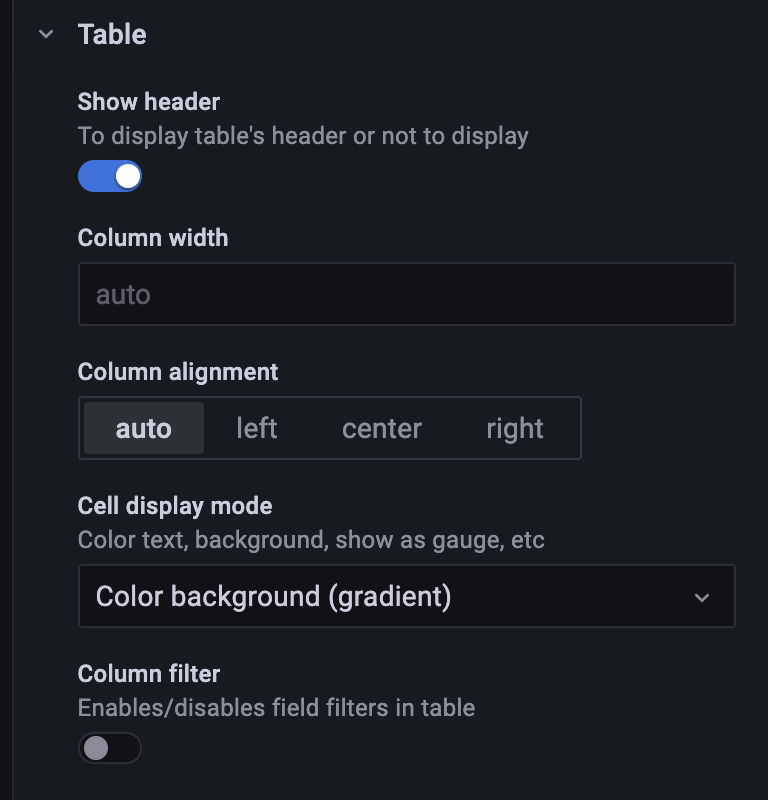The image size is (768, 800).
Task: Click the Column width input field
Action: (x=406, y=294)
